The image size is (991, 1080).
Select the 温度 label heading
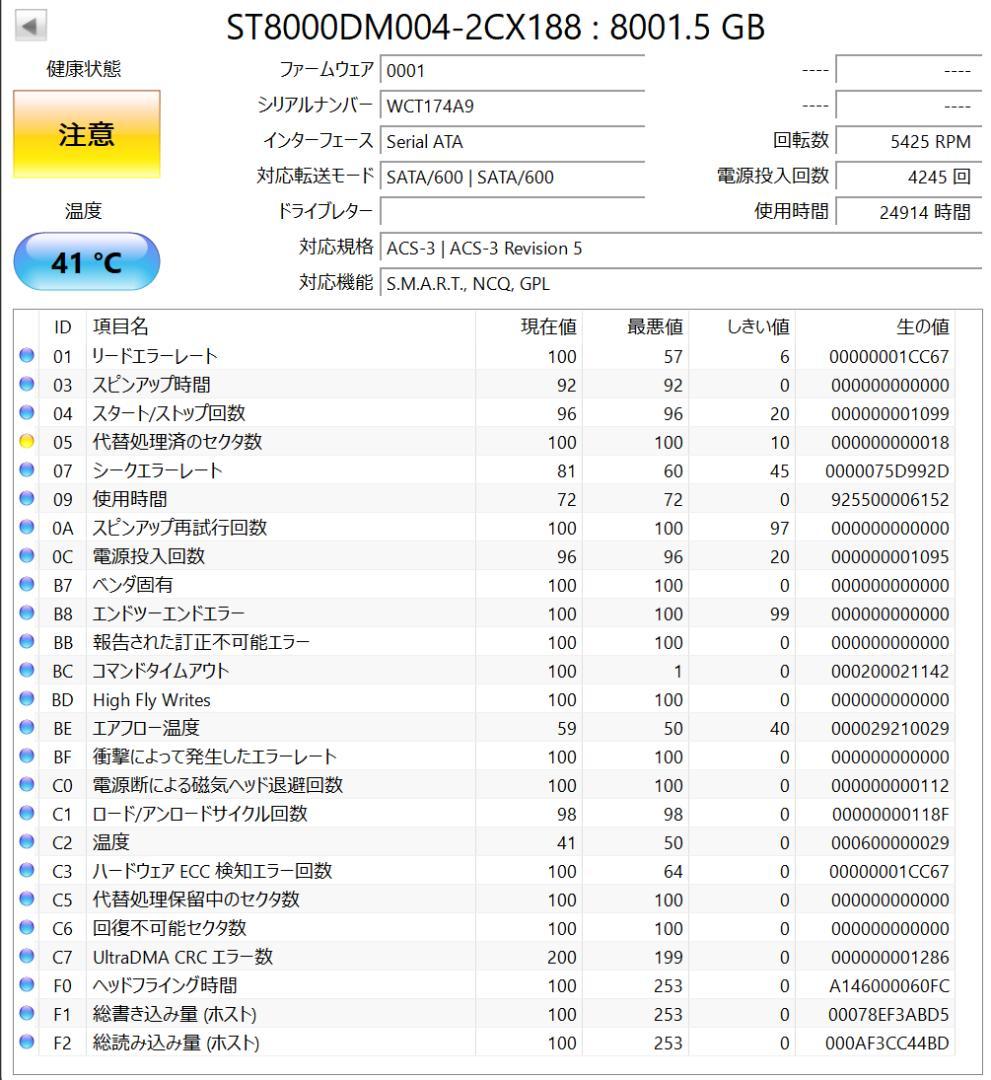click(82, 209)
